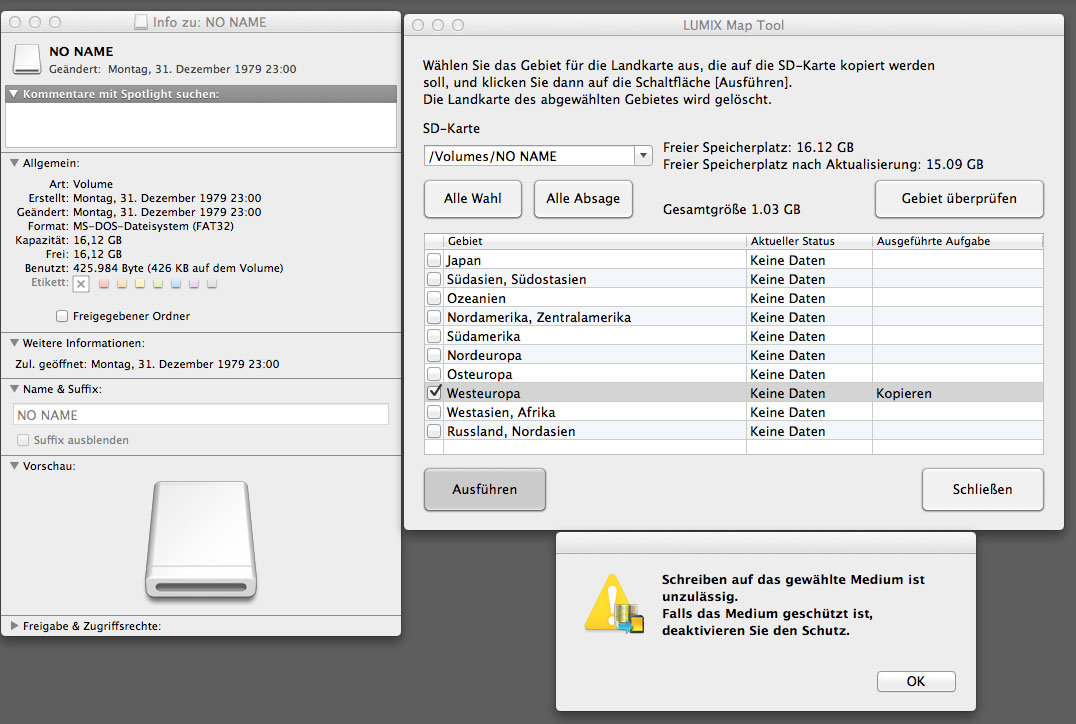Click the Gebiet überprüfen button
Screen dimensions: 1076x724
coord(958,198)
